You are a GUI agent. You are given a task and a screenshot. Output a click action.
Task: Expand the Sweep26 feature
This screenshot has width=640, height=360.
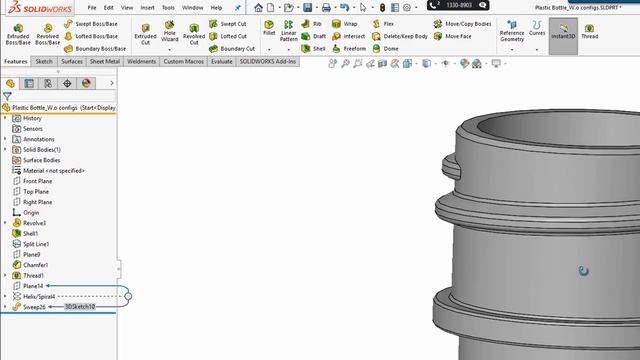(x=5, y=307)
